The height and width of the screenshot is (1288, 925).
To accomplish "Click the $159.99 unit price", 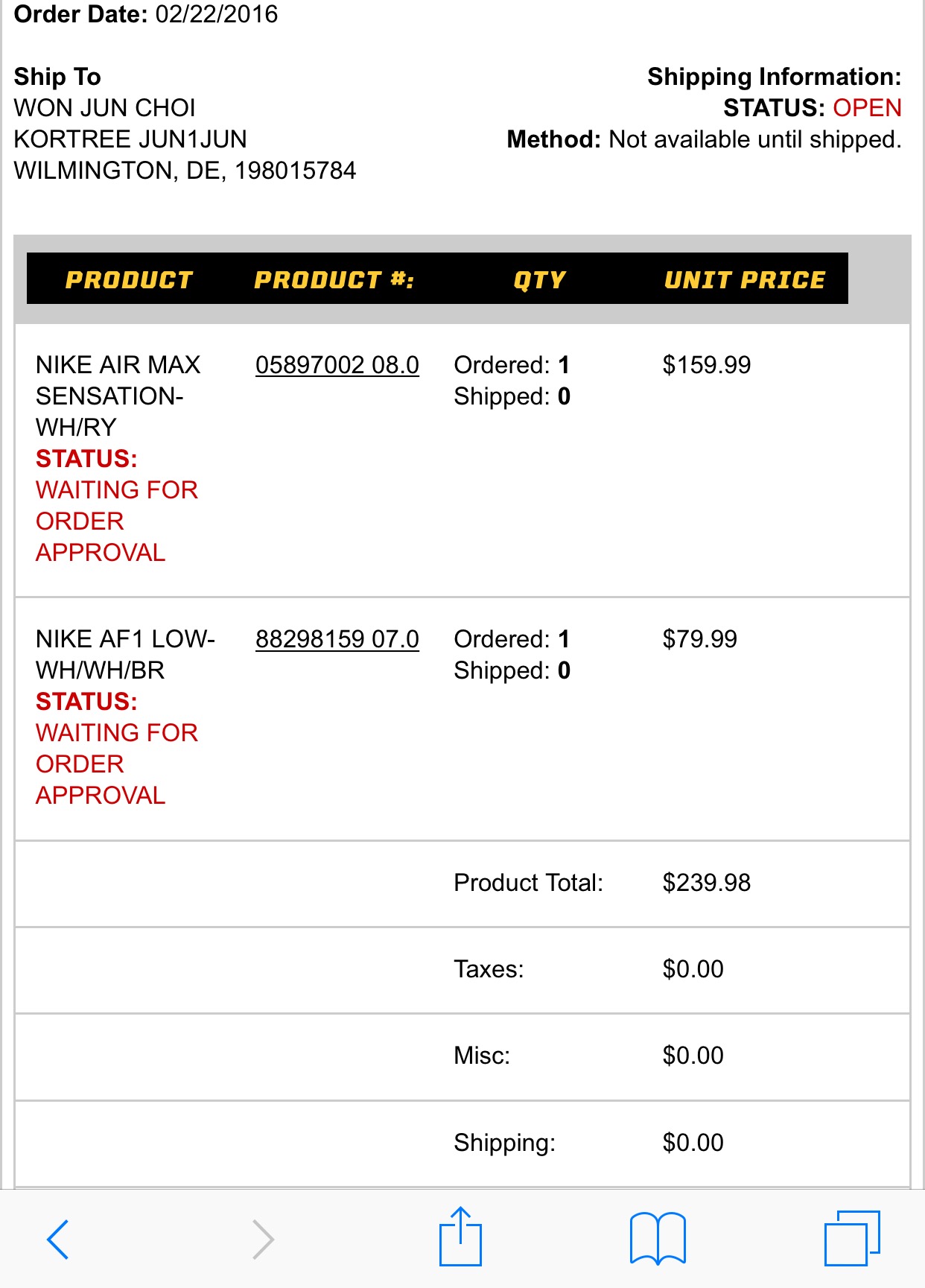I will [x=706, y=365].
